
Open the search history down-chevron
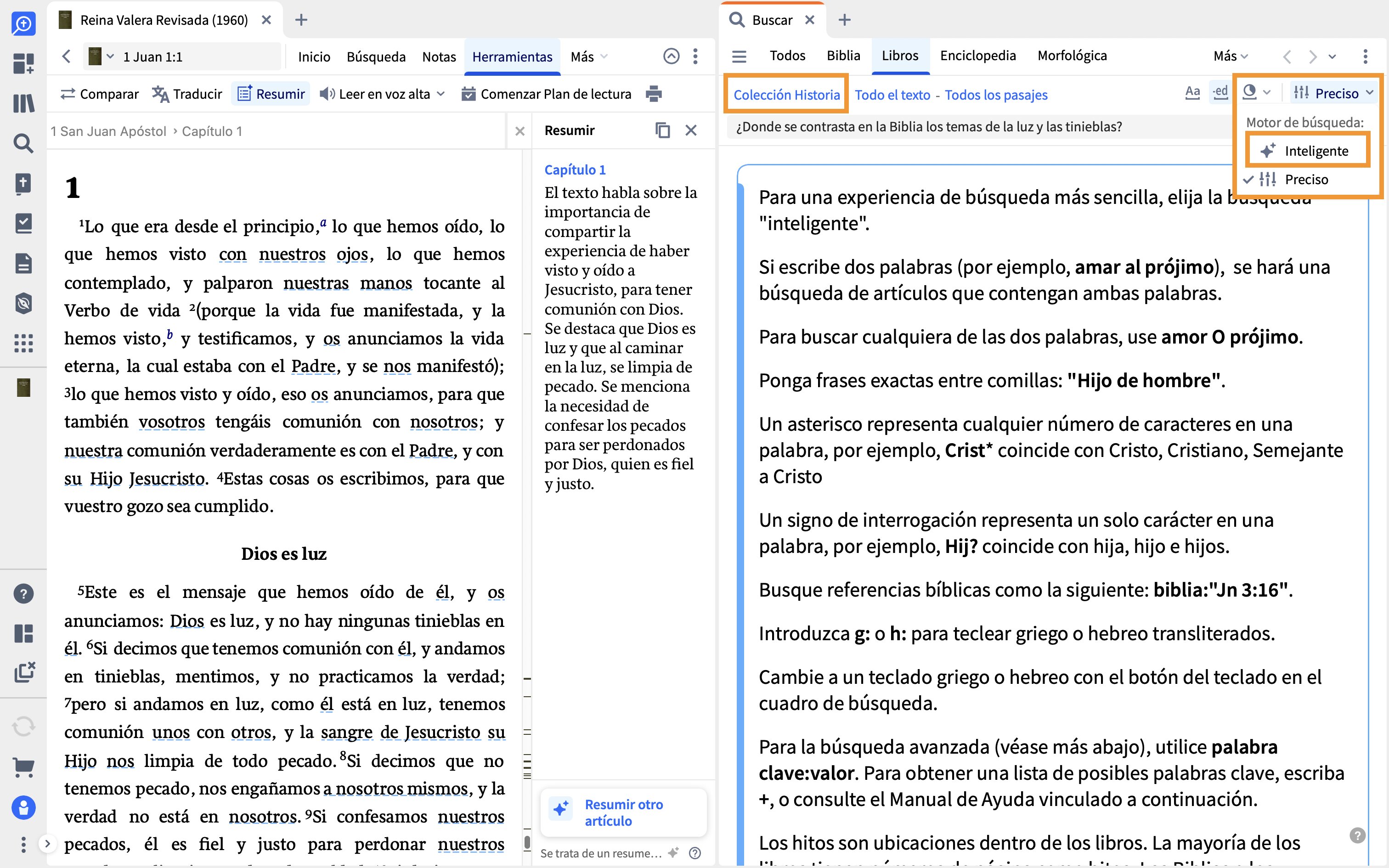[x=1332, y=56]
